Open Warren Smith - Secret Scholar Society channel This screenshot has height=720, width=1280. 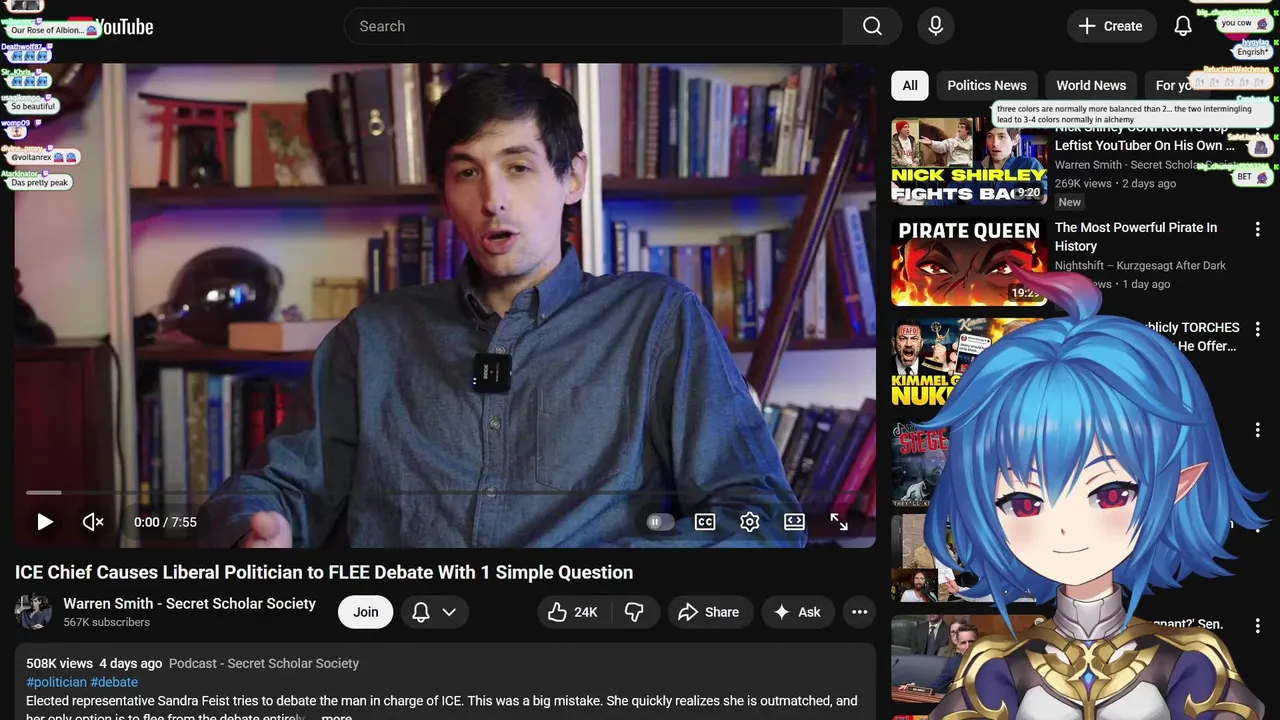pyautogui.click(x=190, y=603)
